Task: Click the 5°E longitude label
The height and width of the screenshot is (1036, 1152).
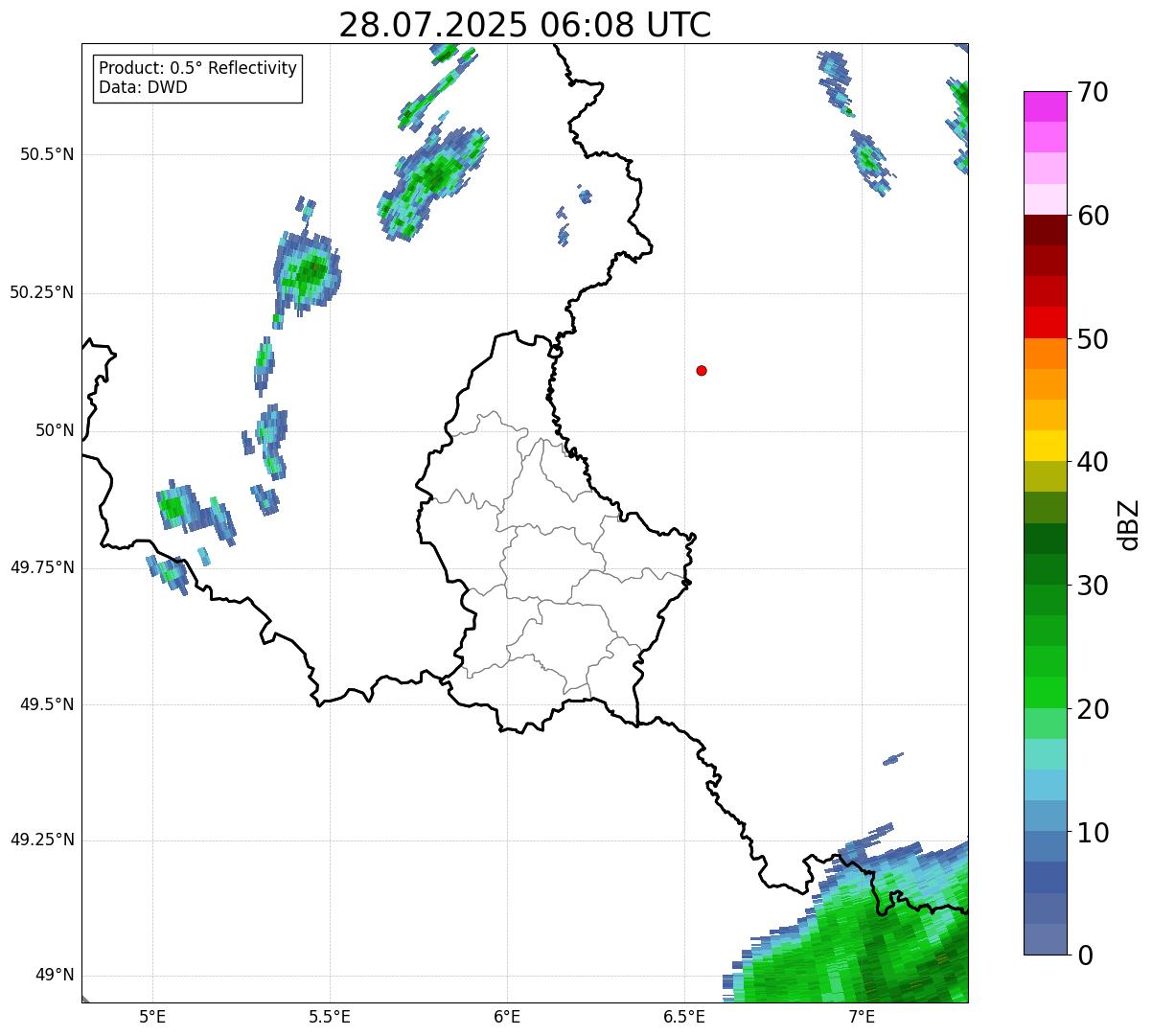Action: tap(152, 1016)
